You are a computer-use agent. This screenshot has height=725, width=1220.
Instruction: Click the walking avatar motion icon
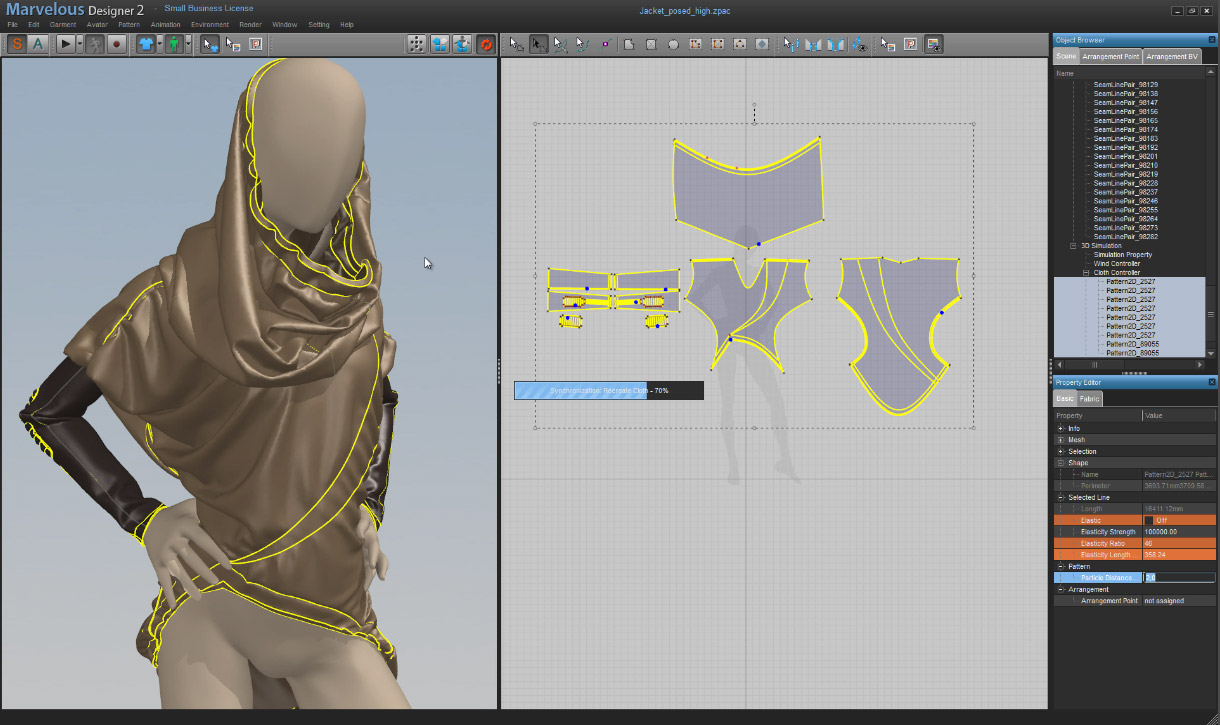(x=95, y=44)
